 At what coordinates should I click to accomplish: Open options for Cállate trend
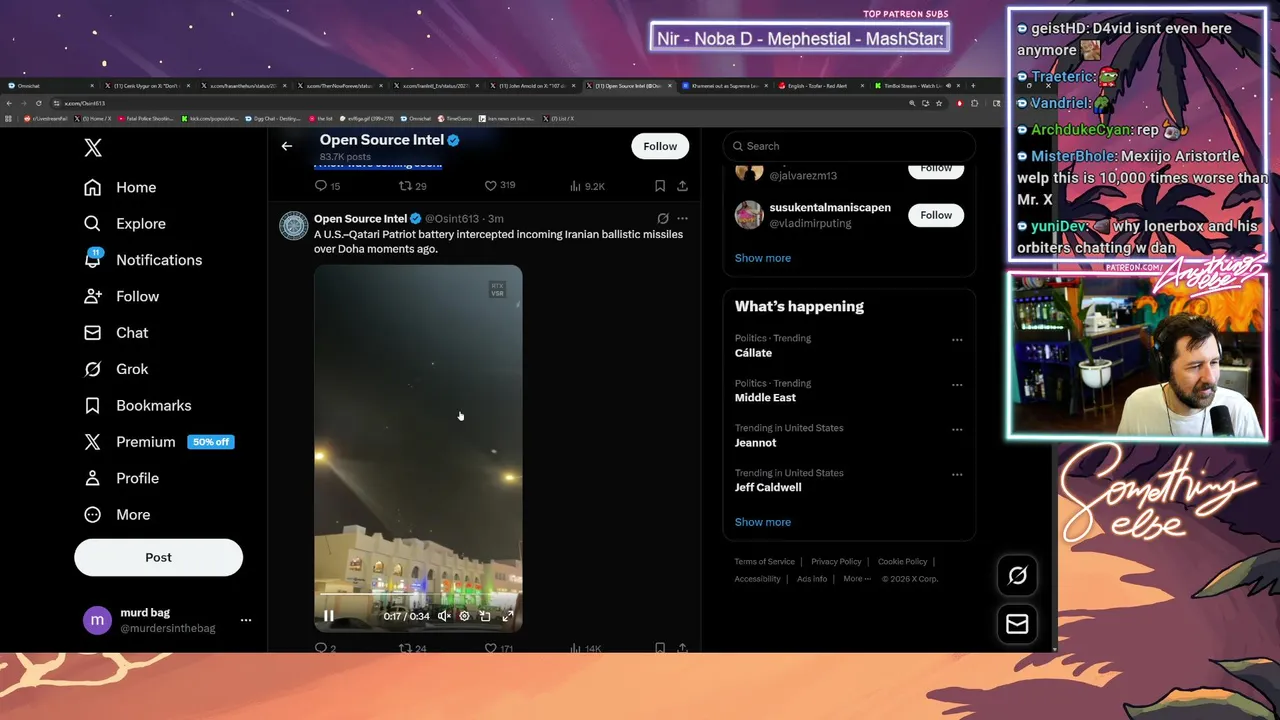(957, 340)
